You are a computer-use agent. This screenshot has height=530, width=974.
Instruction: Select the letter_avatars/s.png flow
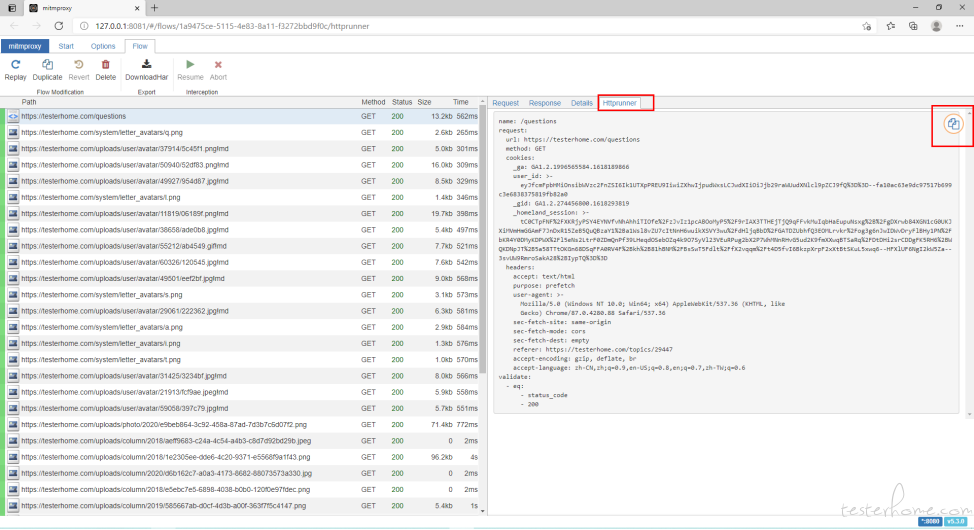[x=242, y=295]
